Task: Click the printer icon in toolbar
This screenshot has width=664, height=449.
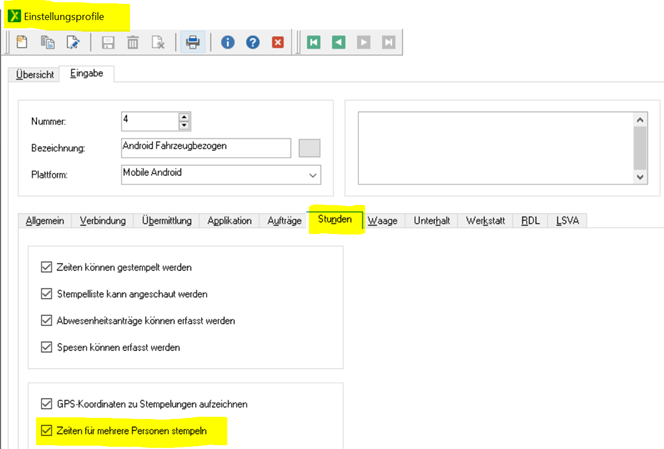Action: pyautogui.click(x=193, y=42)
